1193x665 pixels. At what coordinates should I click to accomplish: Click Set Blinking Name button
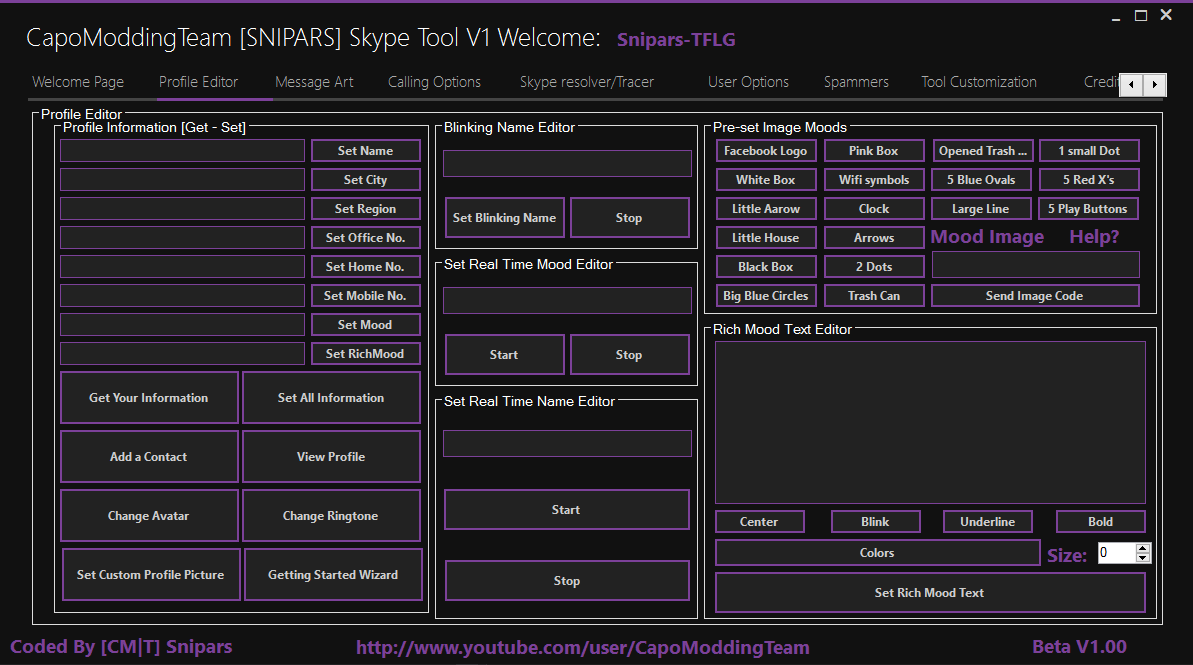coord(504,218)
